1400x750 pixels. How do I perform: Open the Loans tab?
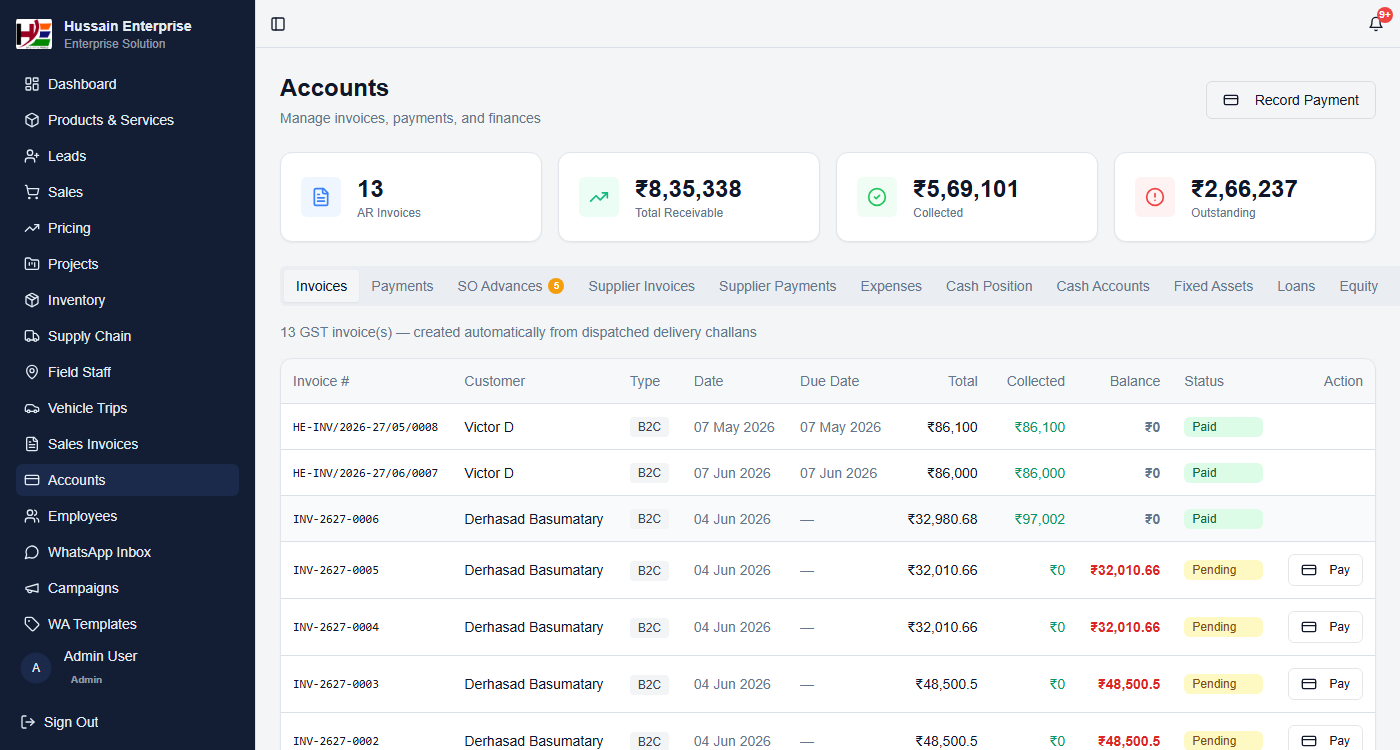[x=1296, y=286]
